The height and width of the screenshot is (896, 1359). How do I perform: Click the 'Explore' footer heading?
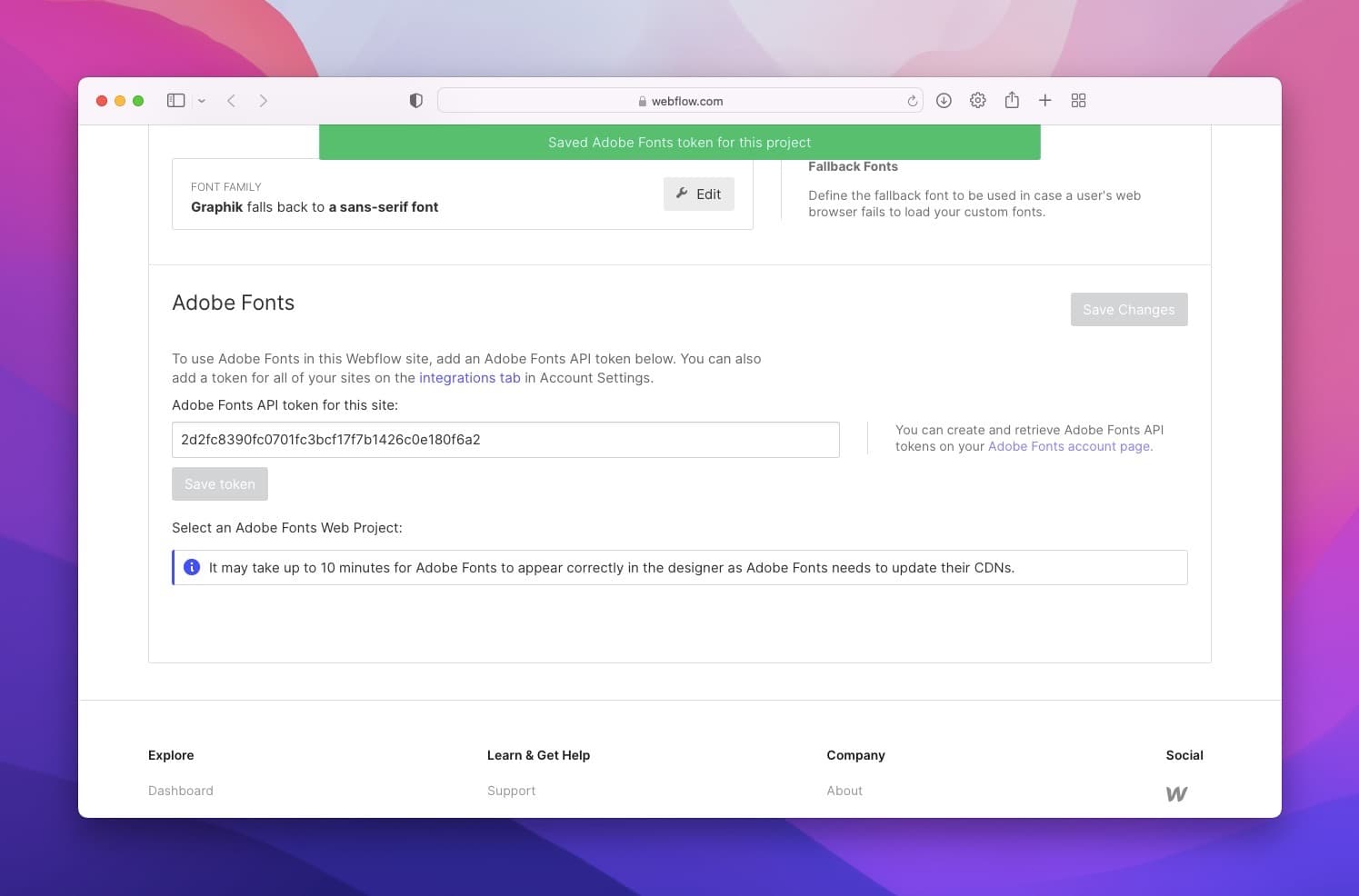click(x=171, y=755)
